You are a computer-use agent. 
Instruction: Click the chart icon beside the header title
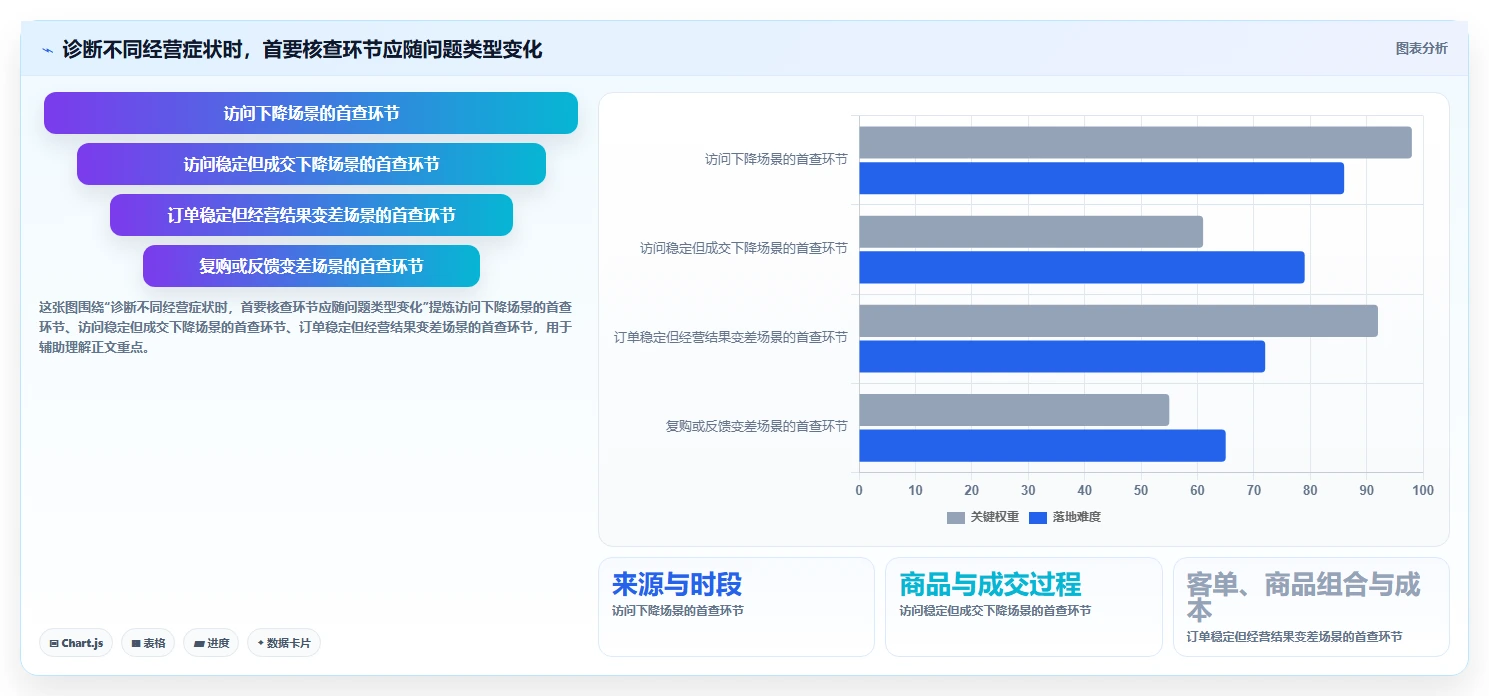point(47,50)
